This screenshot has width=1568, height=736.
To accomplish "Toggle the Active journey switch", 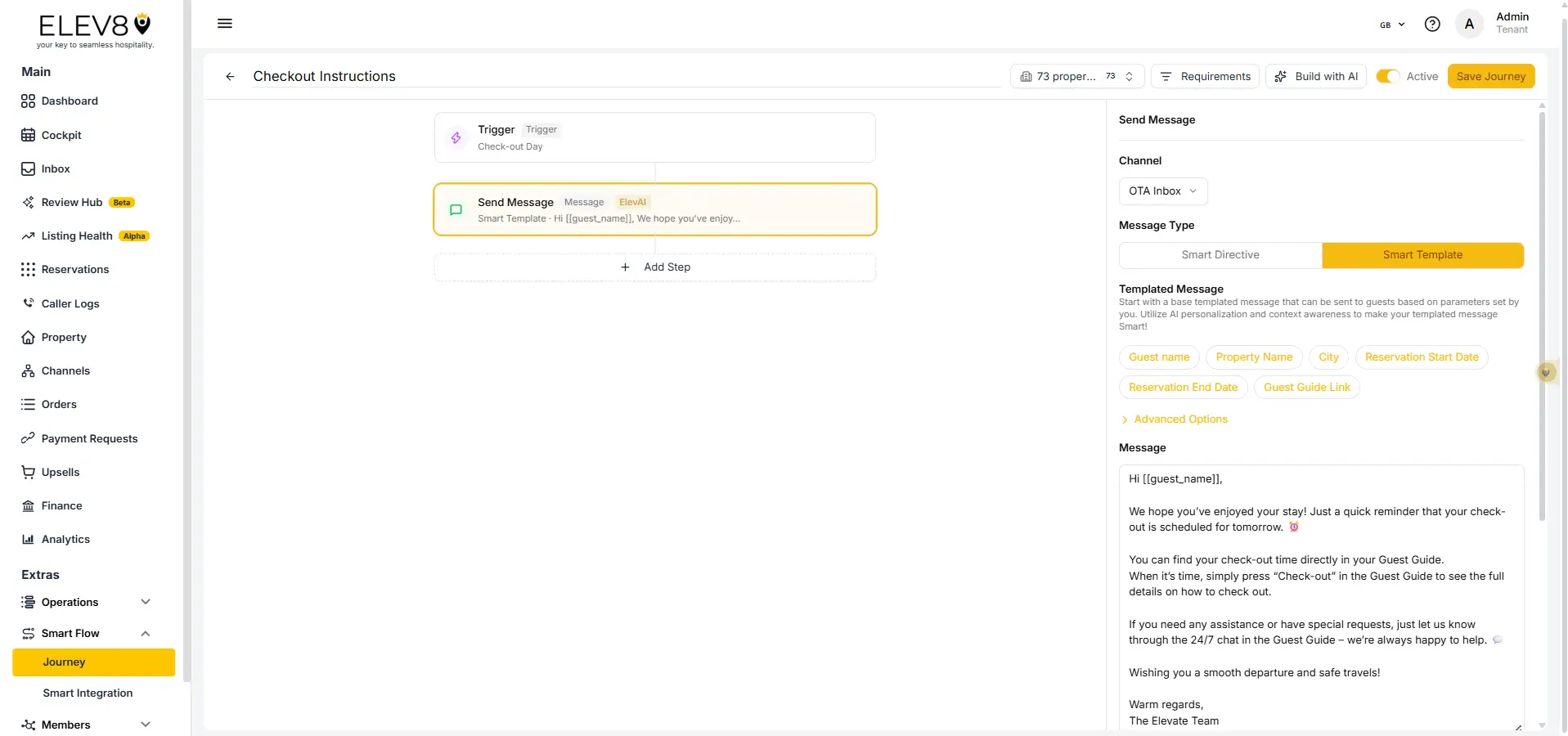I will tap(1387, 76).
